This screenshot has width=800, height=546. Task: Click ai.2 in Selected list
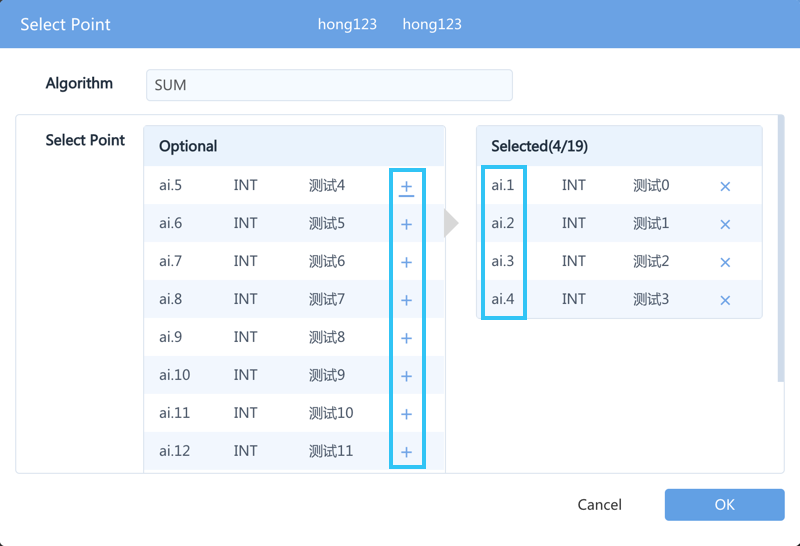pos(503,223)
